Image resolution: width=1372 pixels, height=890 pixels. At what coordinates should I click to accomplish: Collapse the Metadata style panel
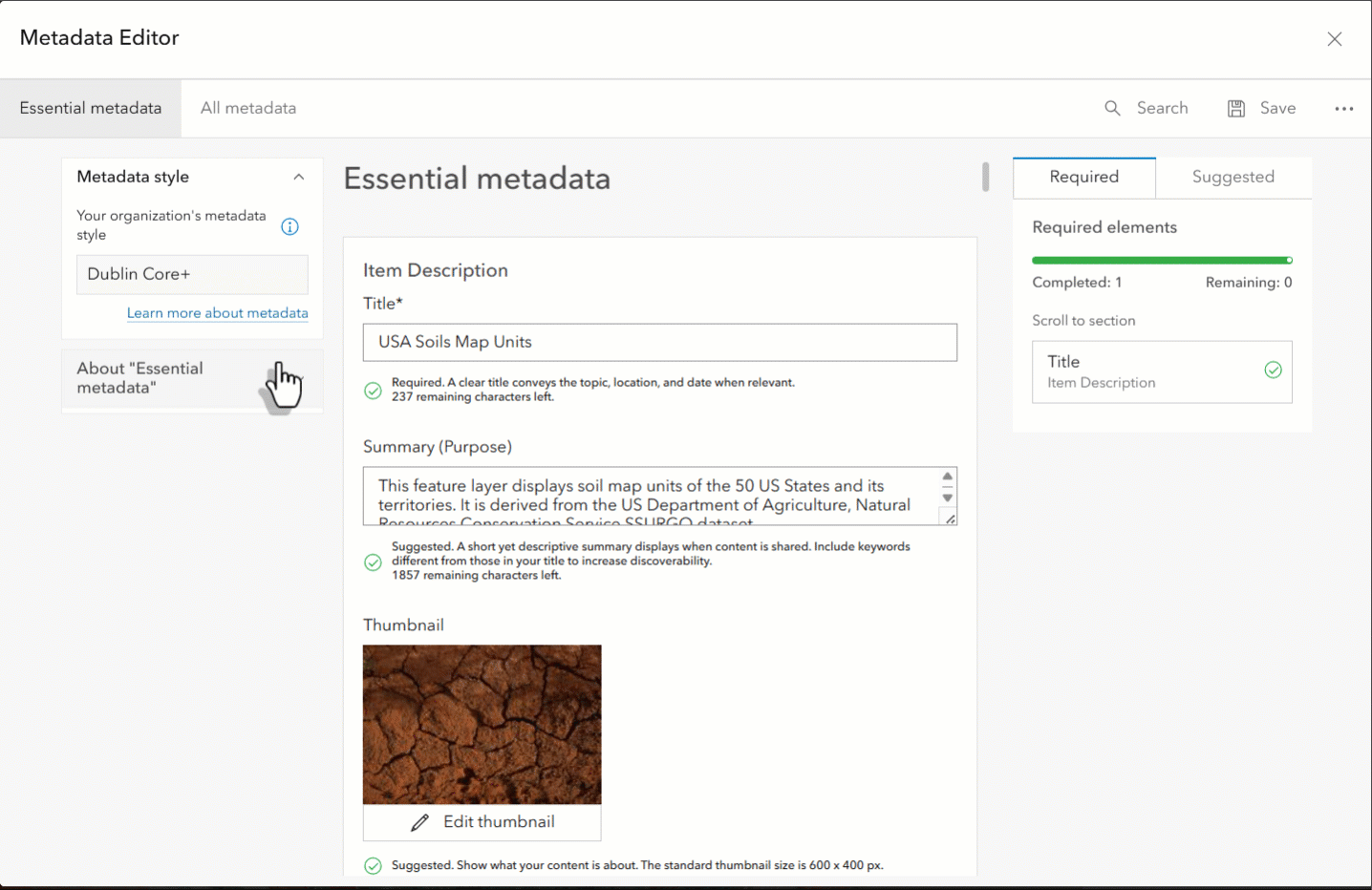[x=298, y=177]
